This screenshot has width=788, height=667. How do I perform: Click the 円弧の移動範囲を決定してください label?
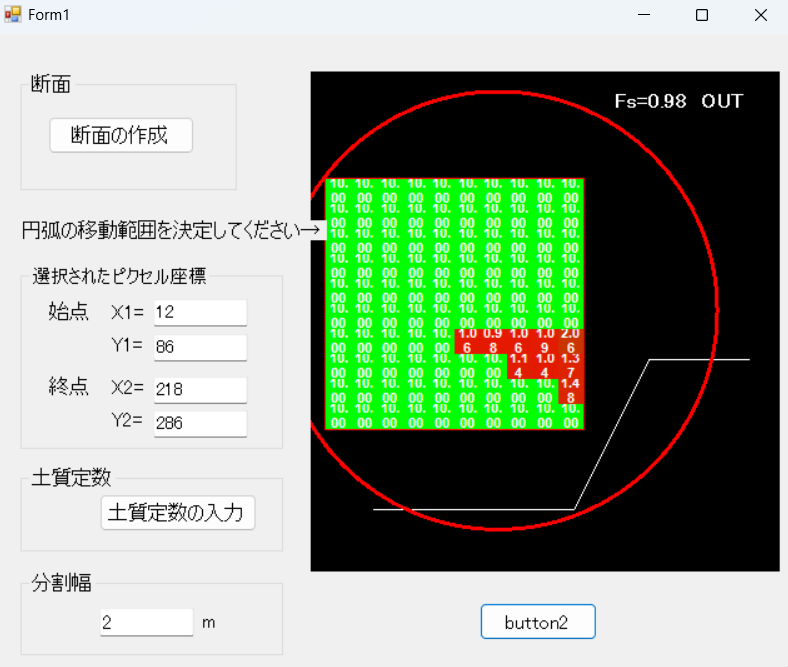(170, 231)
